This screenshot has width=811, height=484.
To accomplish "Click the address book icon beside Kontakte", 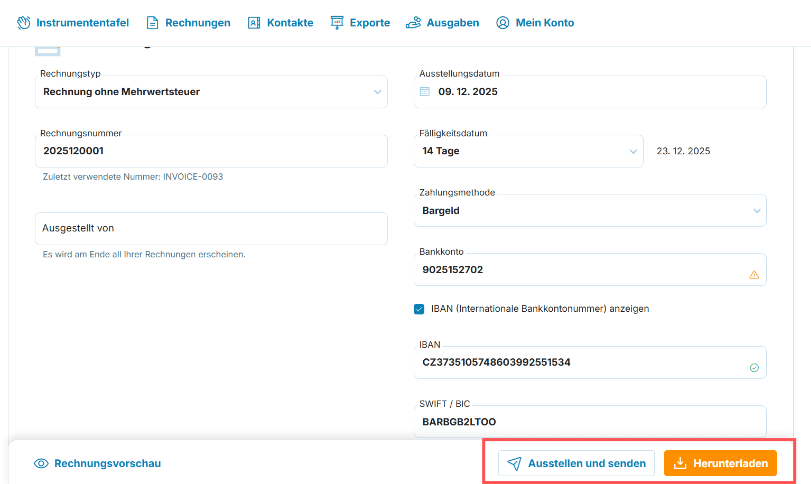I will click(254, 23).
